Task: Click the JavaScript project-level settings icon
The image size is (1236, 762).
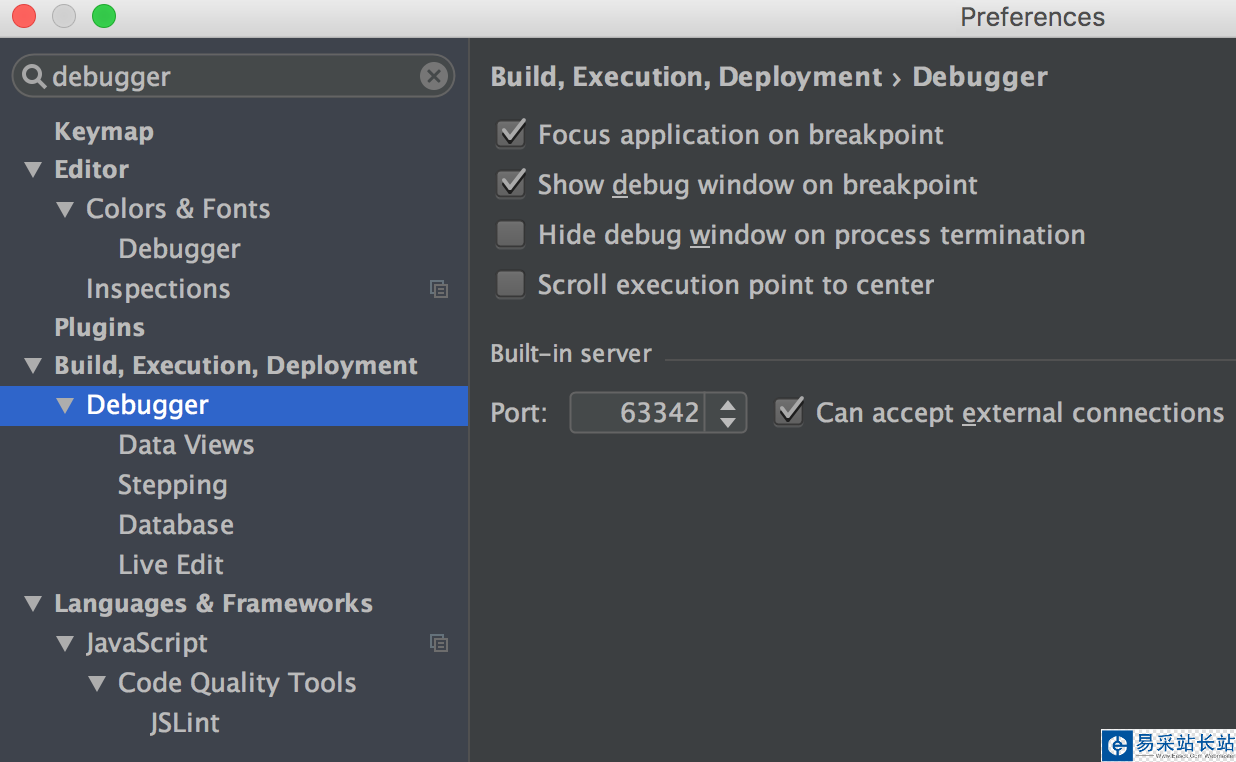Action: coord(438,643)
